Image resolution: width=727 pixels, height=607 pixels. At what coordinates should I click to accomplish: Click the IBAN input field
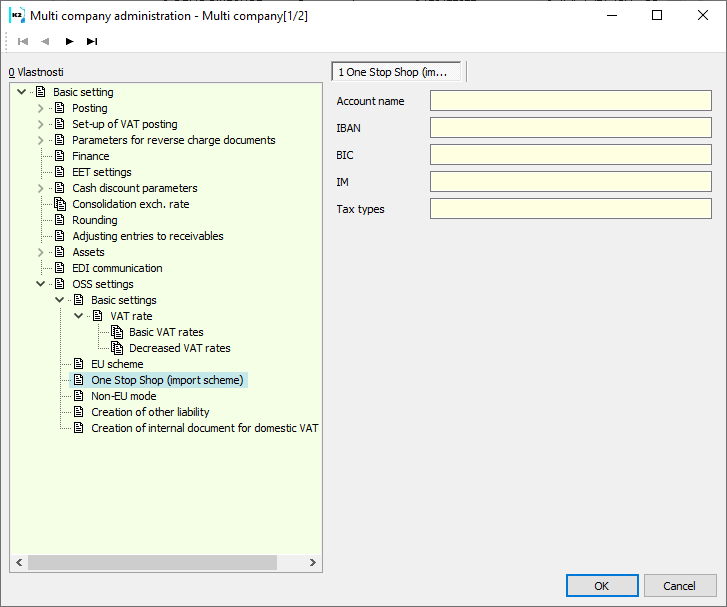(x=570, y=127)
